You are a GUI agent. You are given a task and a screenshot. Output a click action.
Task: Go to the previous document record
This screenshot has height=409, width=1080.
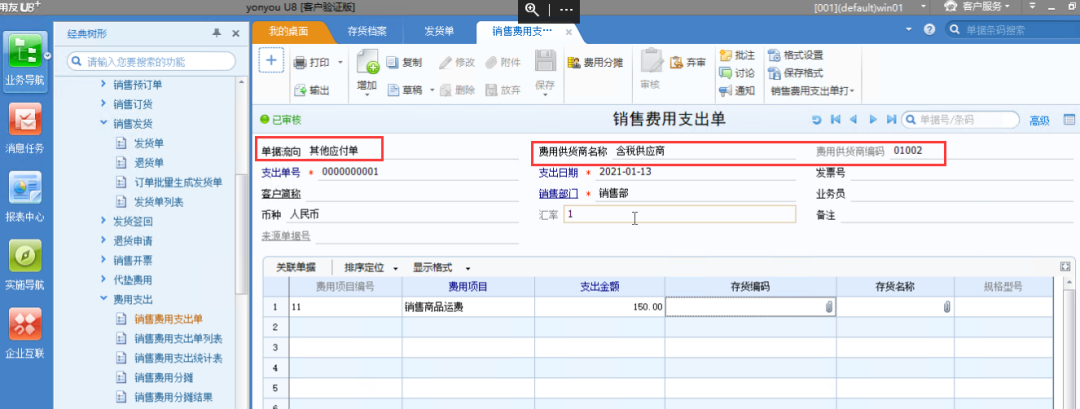[853, 120]
